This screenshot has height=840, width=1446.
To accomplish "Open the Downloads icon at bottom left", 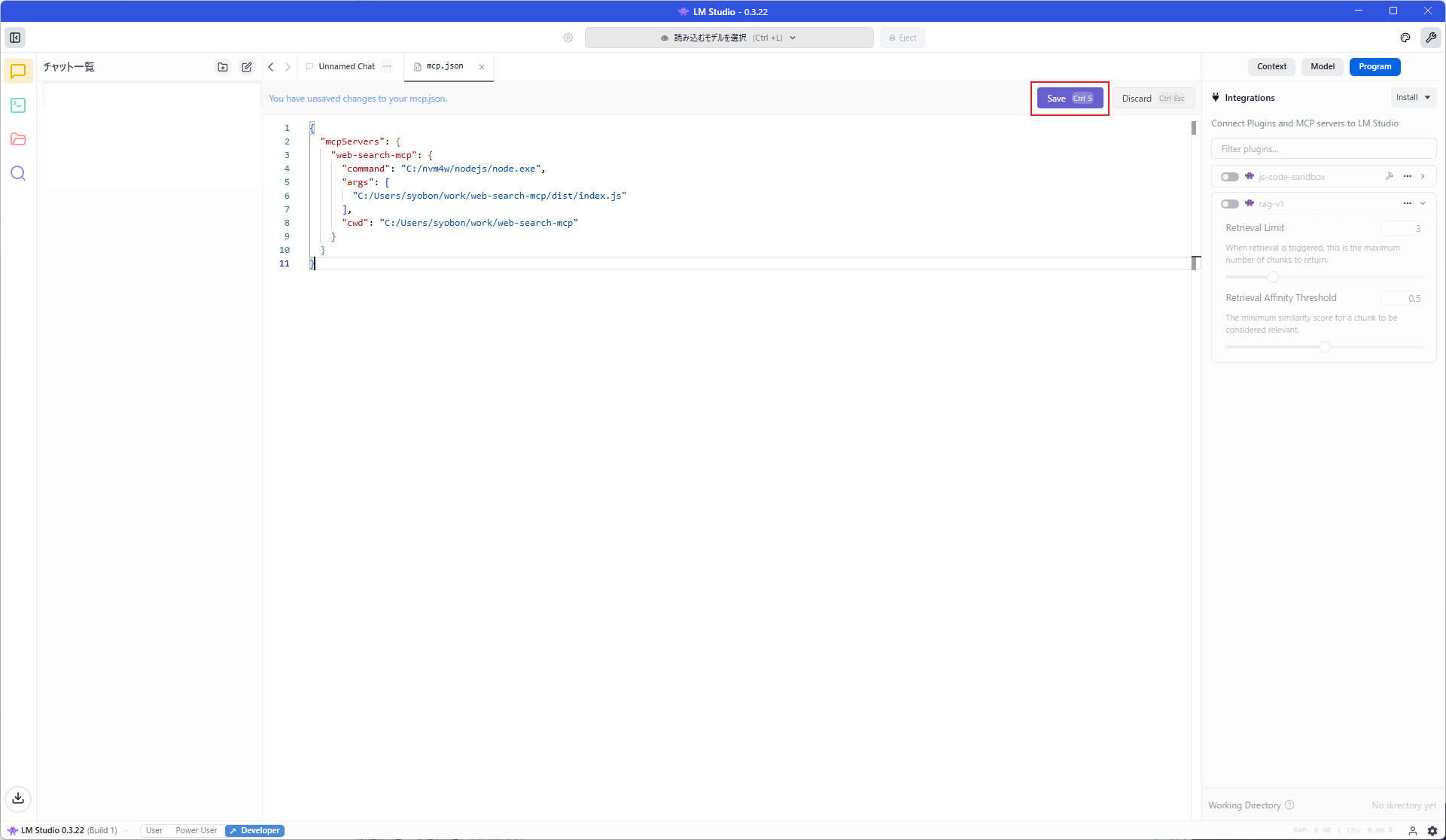I will click(18, 798).
